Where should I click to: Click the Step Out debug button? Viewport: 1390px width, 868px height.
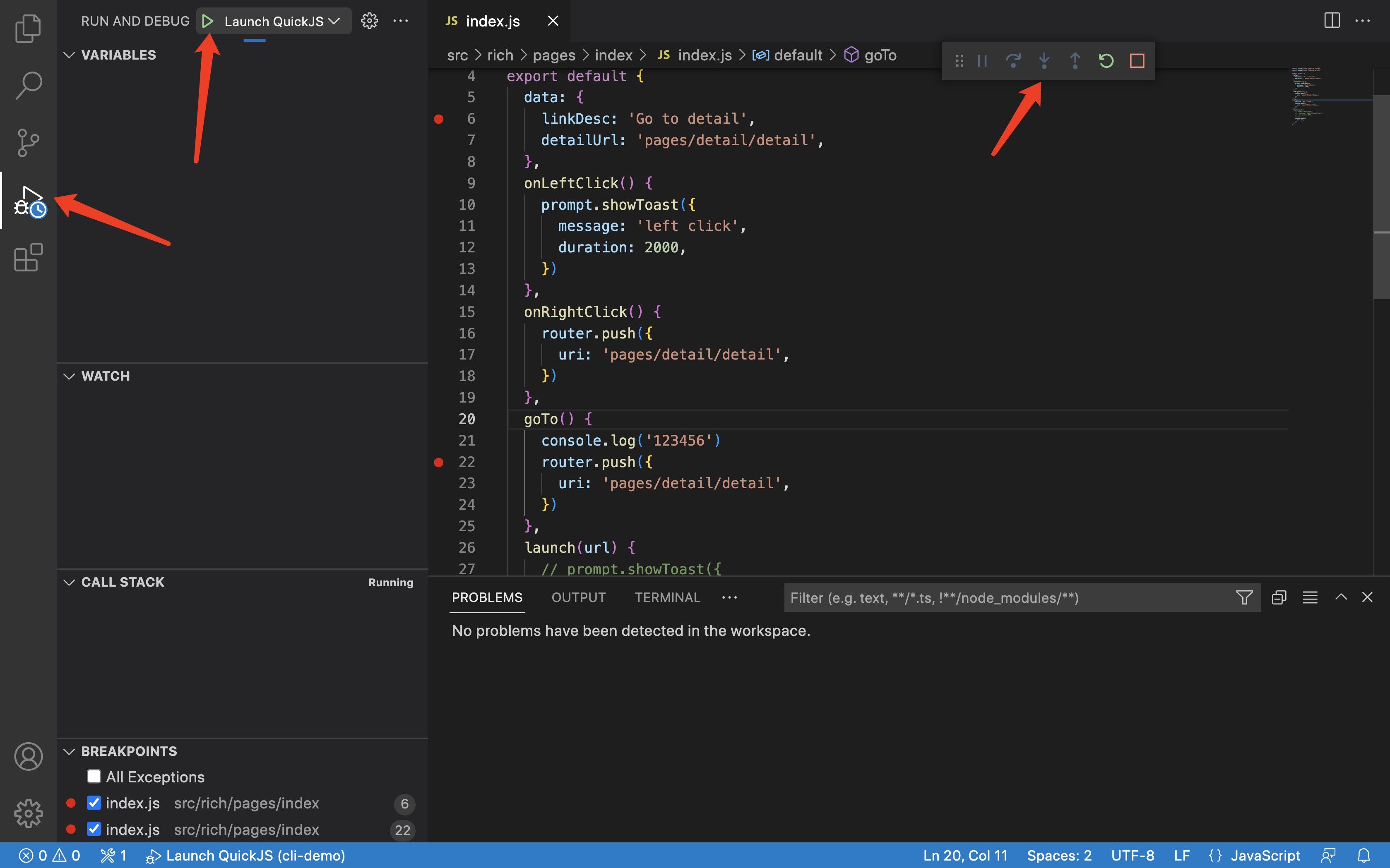point(1075,61)
